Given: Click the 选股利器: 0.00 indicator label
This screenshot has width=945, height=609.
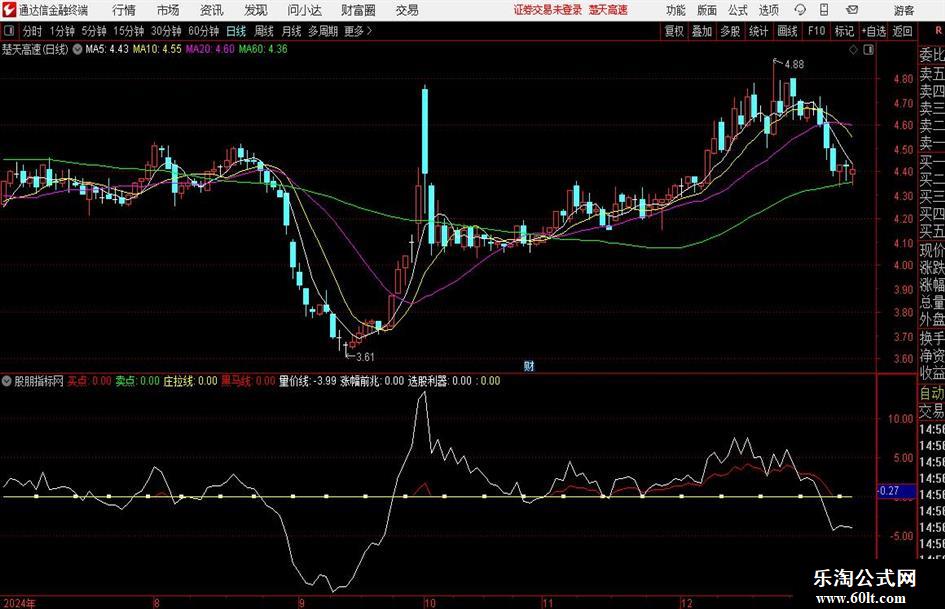Looking at the screenshot, I should click(440, 381).
